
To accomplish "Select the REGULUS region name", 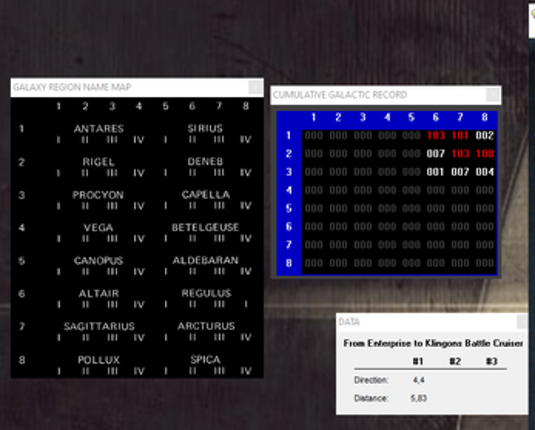I will (206, 293).
